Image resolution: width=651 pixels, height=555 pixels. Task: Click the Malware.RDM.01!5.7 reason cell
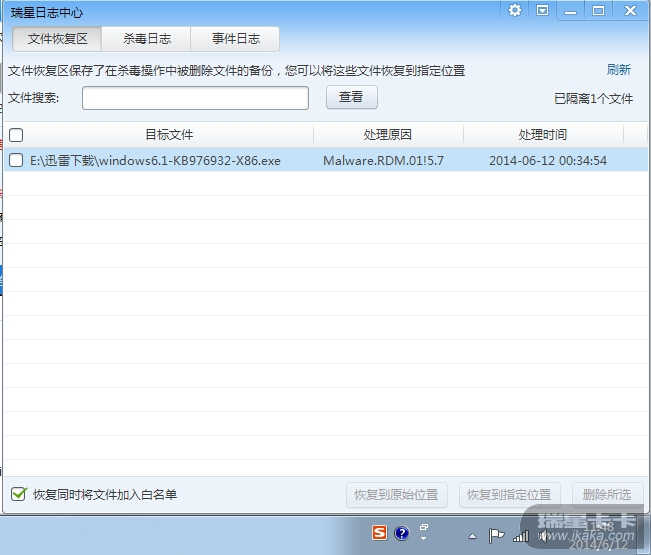click(383, 161)
